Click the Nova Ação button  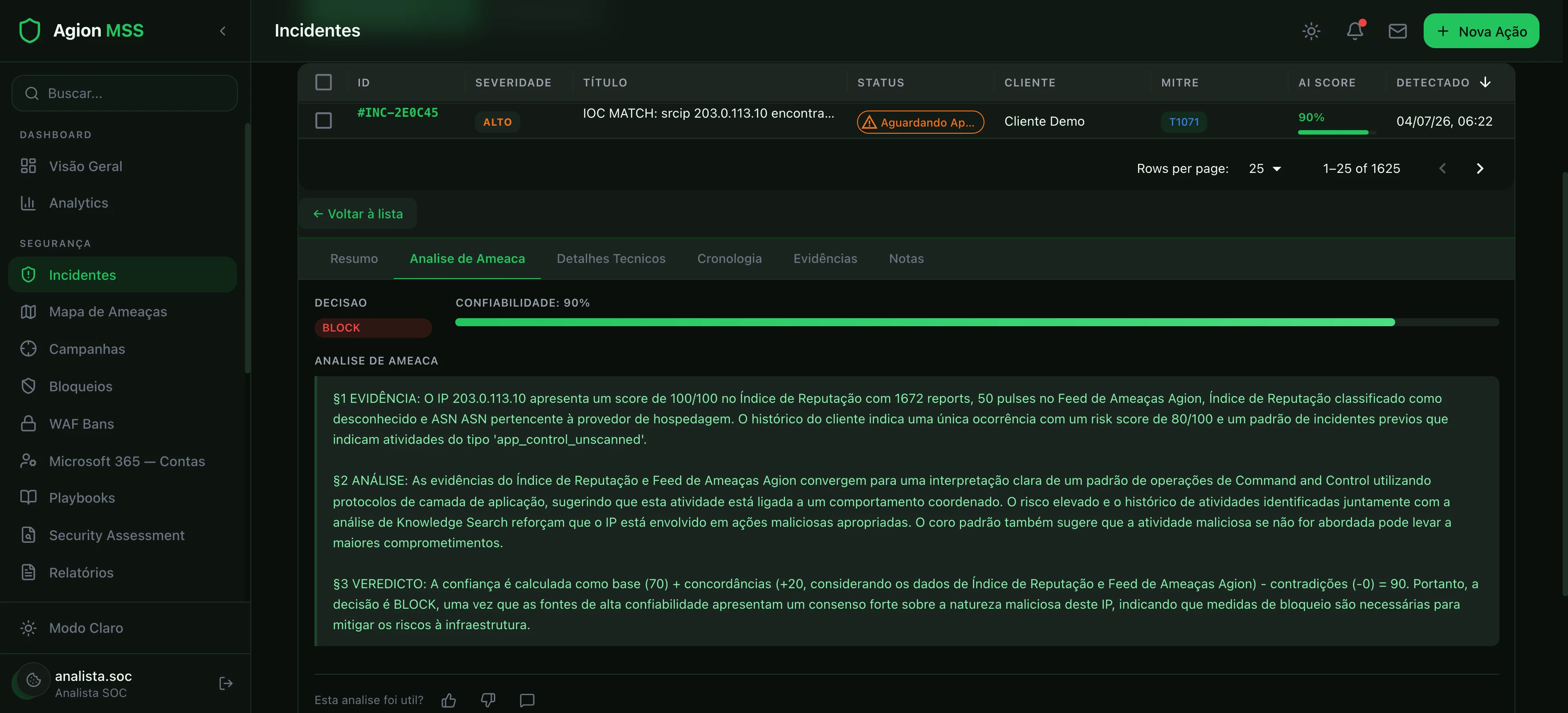pos(1481,31)
